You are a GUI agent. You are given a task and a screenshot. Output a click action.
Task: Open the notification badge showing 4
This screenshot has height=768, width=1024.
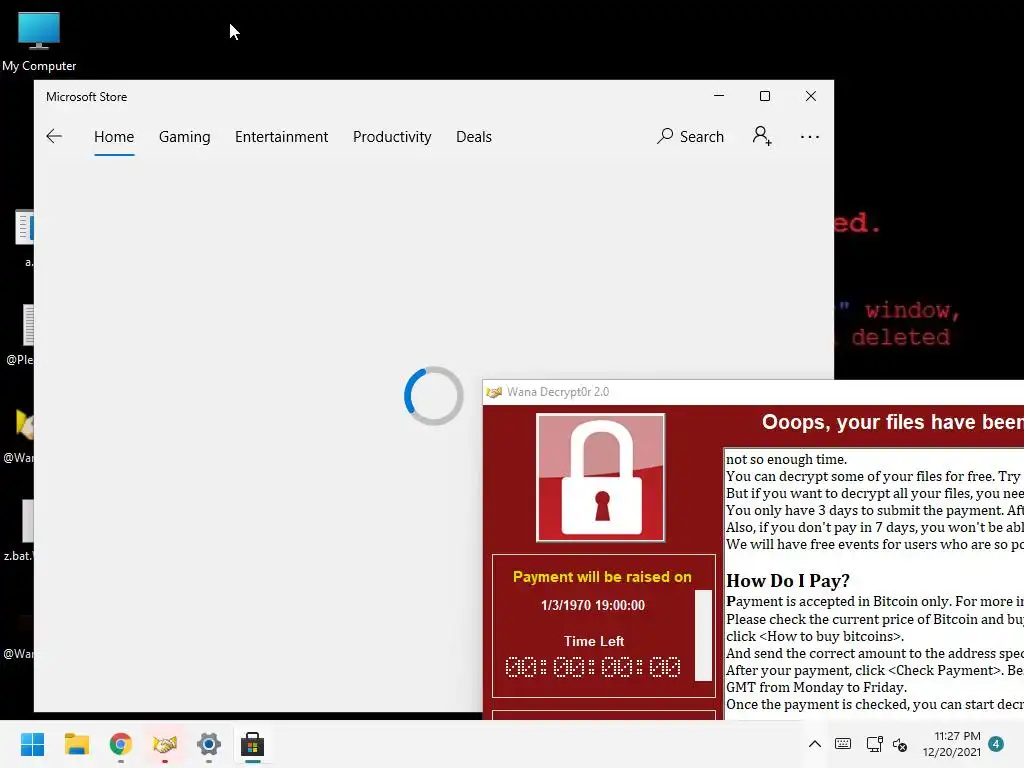pyautogui.click(x=996, y=744)
